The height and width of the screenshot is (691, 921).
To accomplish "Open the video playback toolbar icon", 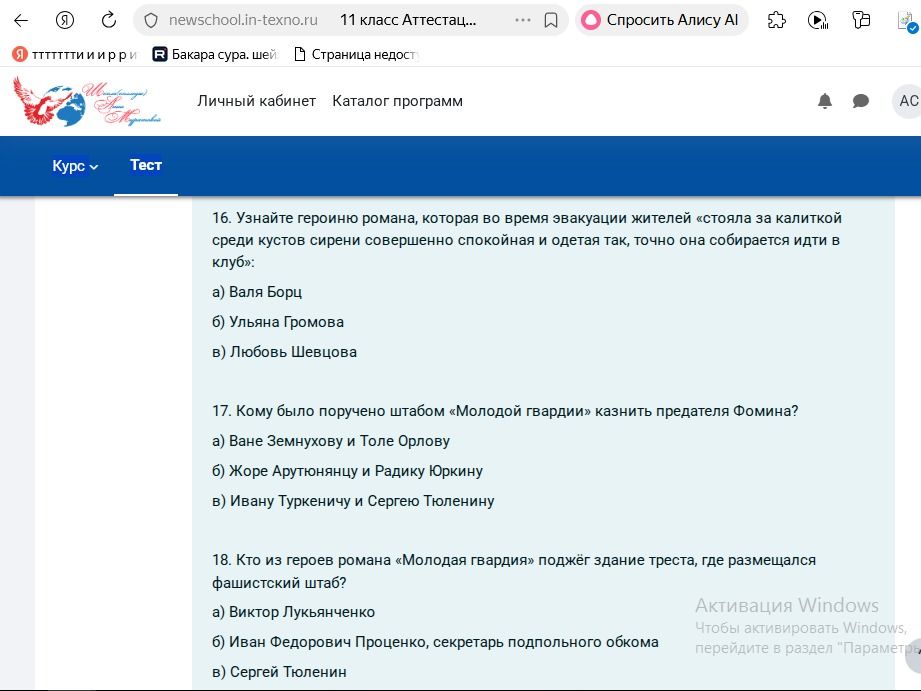I will [818, 21].
